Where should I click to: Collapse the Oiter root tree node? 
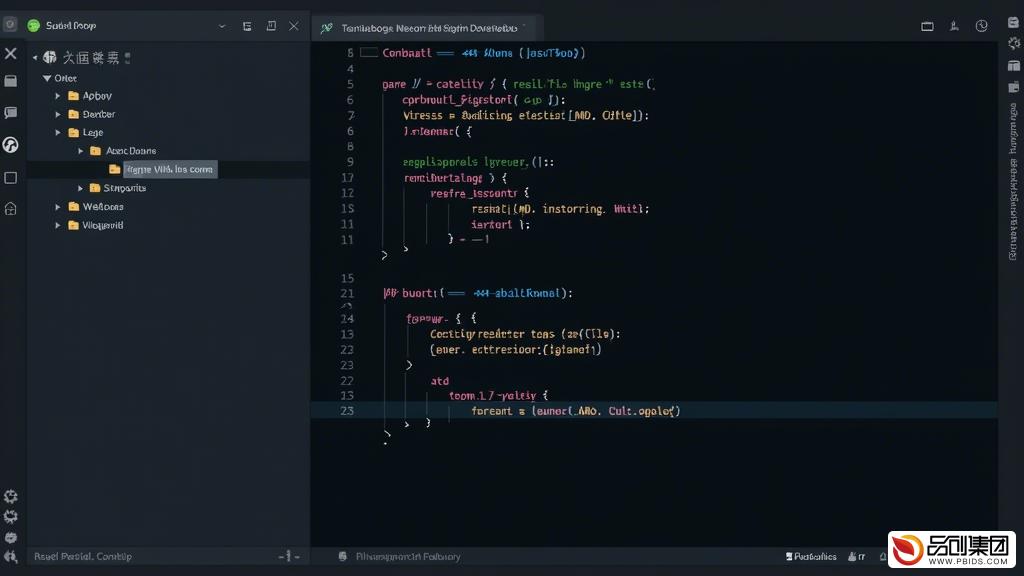tap(46, 78)
